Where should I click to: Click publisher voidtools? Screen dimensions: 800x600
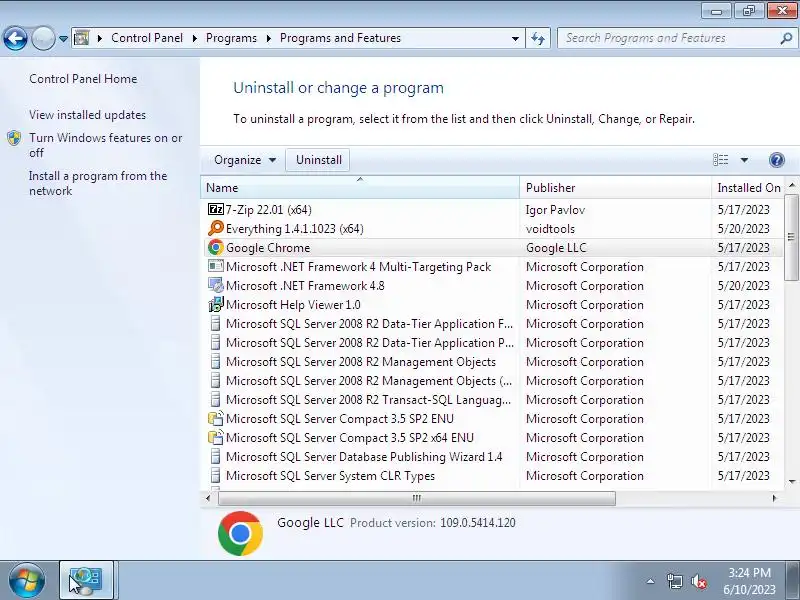point(550,229)
